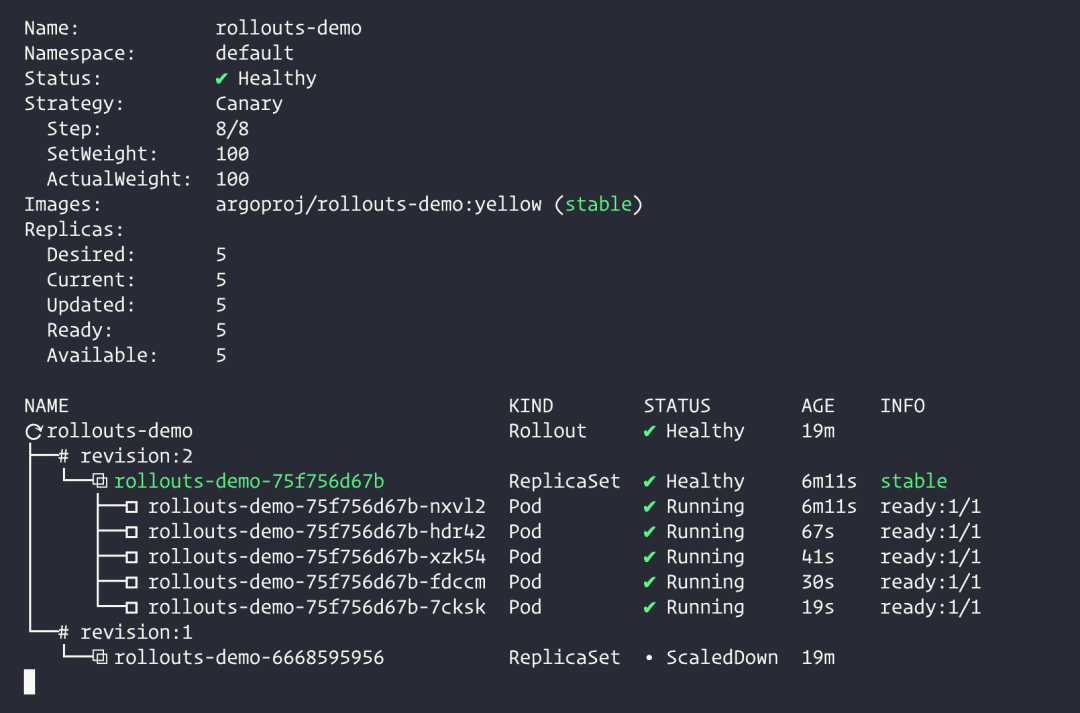
Task: Click the NAME column header
Action: point(46,406)
